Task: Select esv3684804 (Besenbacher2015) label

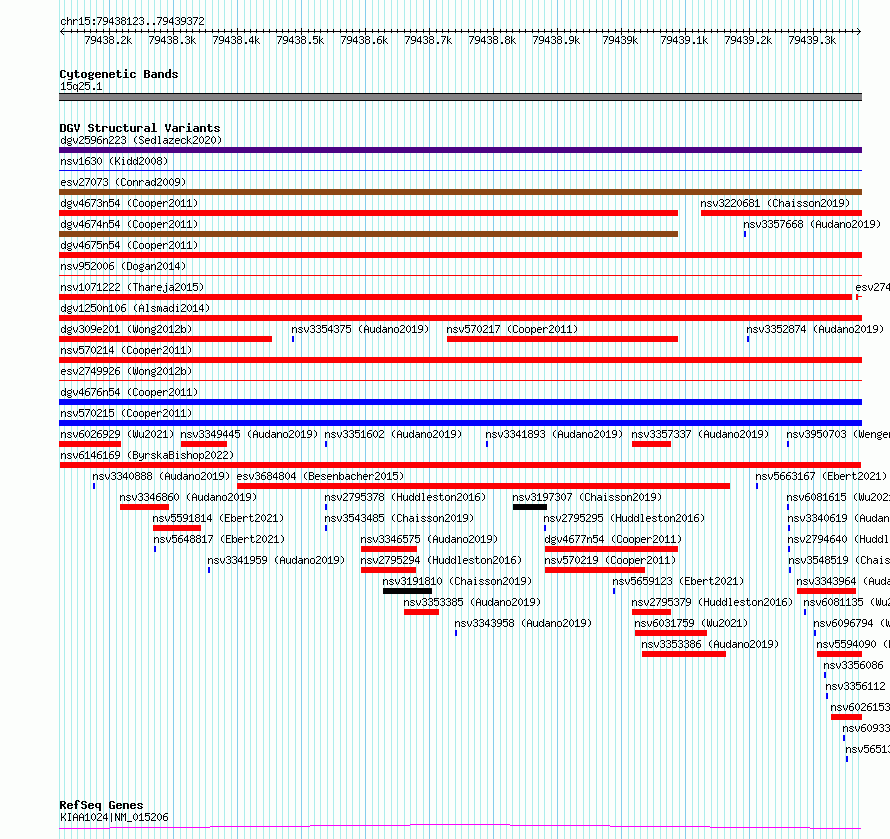Action: coord(320,476)
